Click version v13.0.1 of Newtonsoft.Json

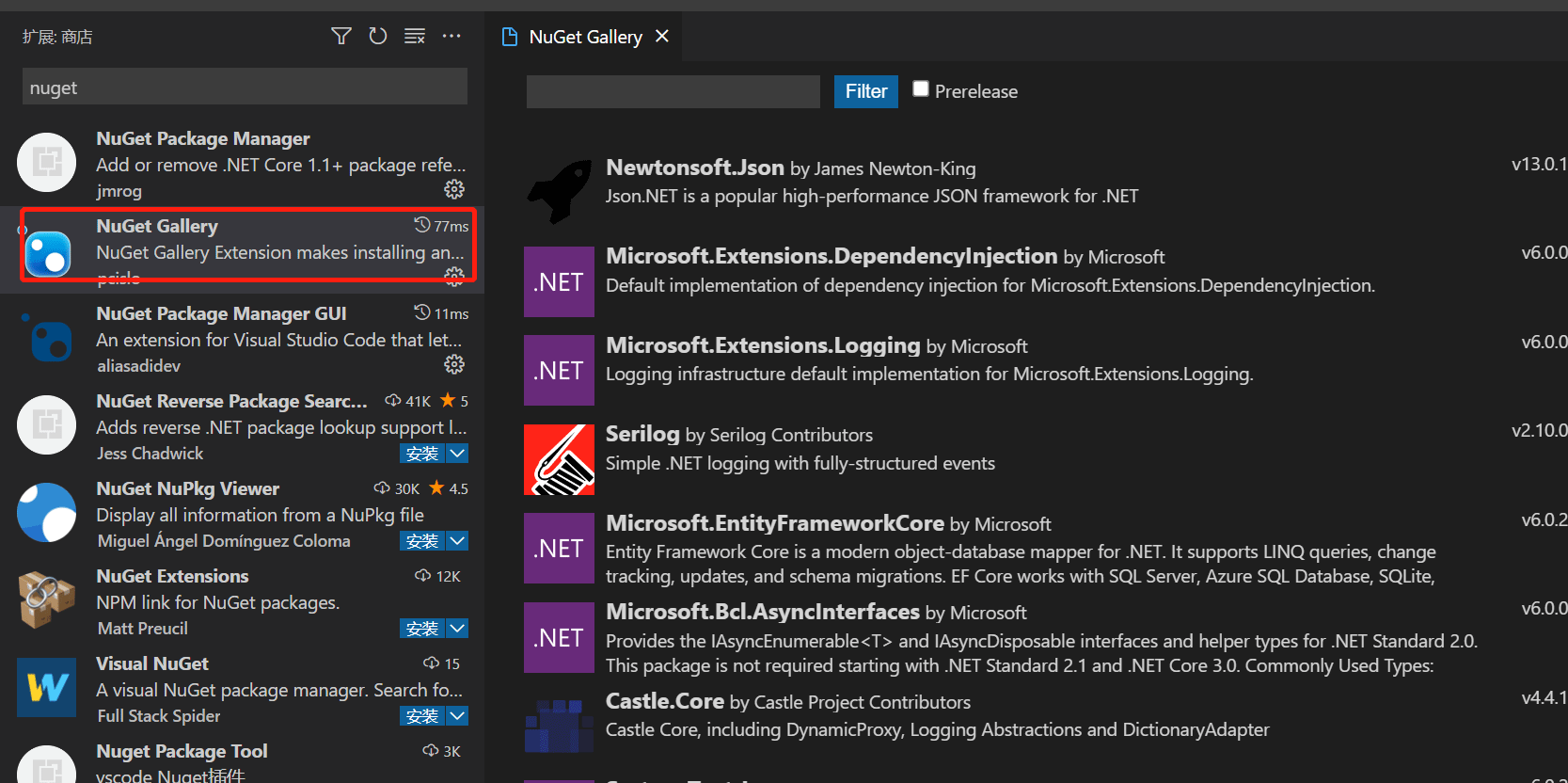1539,164
